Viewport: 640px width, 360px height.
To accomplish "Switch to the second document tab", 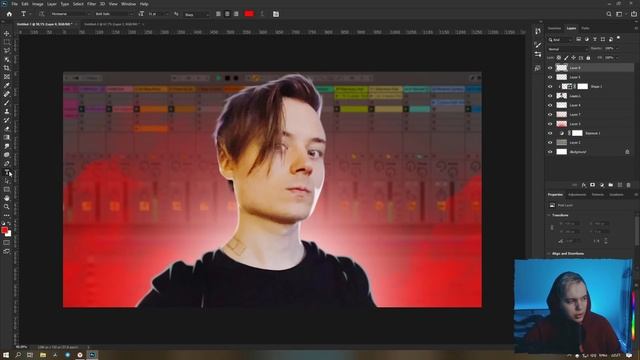I will (111, 24).
